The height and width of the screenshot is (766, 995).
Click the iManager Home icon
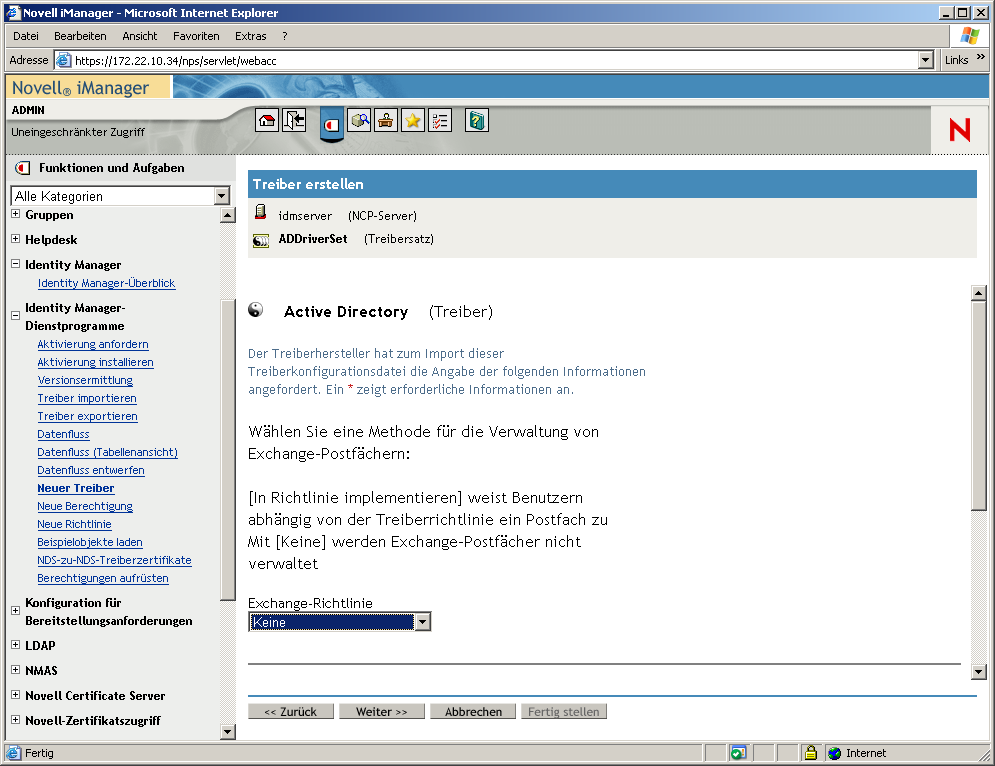tap(266, 120)
